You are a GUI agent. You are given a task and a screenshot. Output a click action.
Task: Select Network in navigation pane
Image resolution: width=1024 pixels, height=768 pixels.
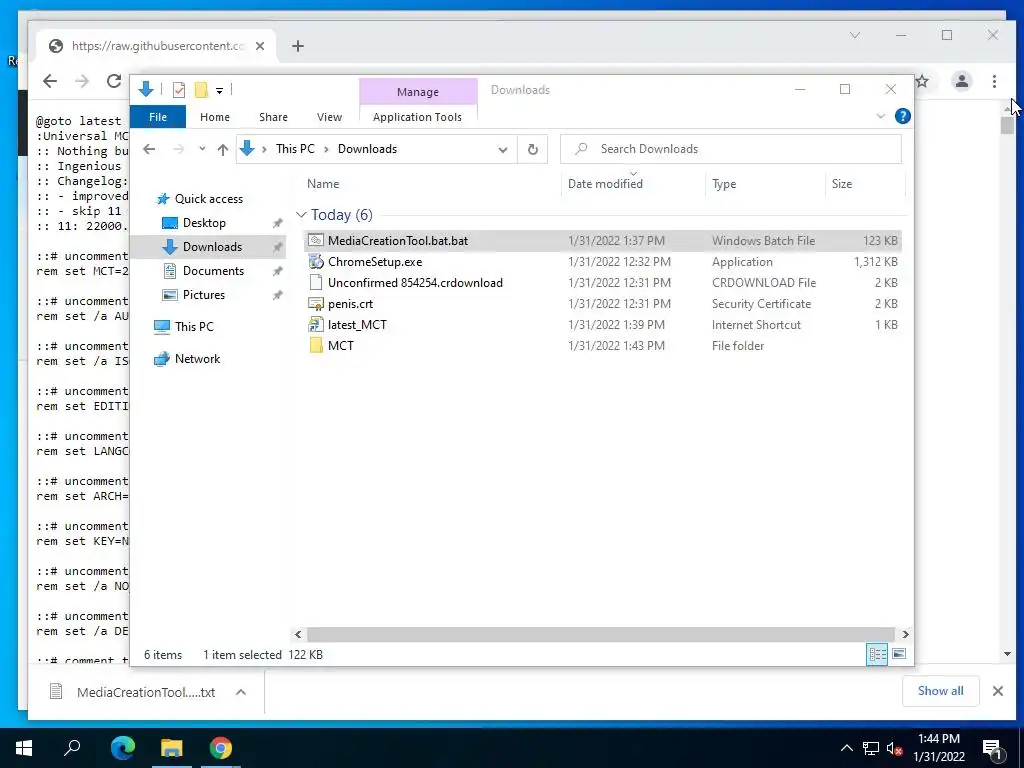[x=197, y=359]
